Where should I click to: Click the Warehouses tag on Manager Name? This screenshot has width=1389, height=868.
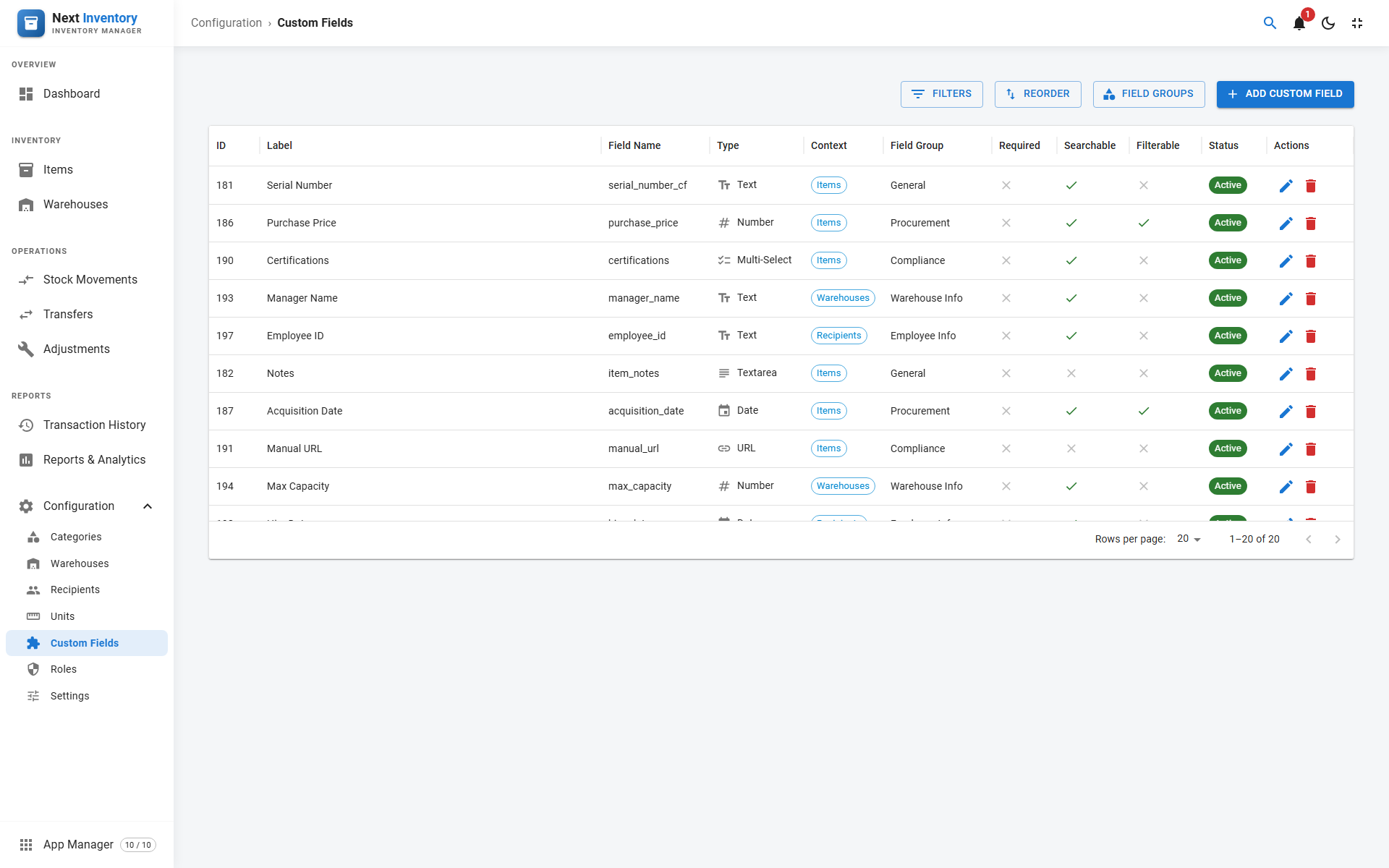pos(843,298)
